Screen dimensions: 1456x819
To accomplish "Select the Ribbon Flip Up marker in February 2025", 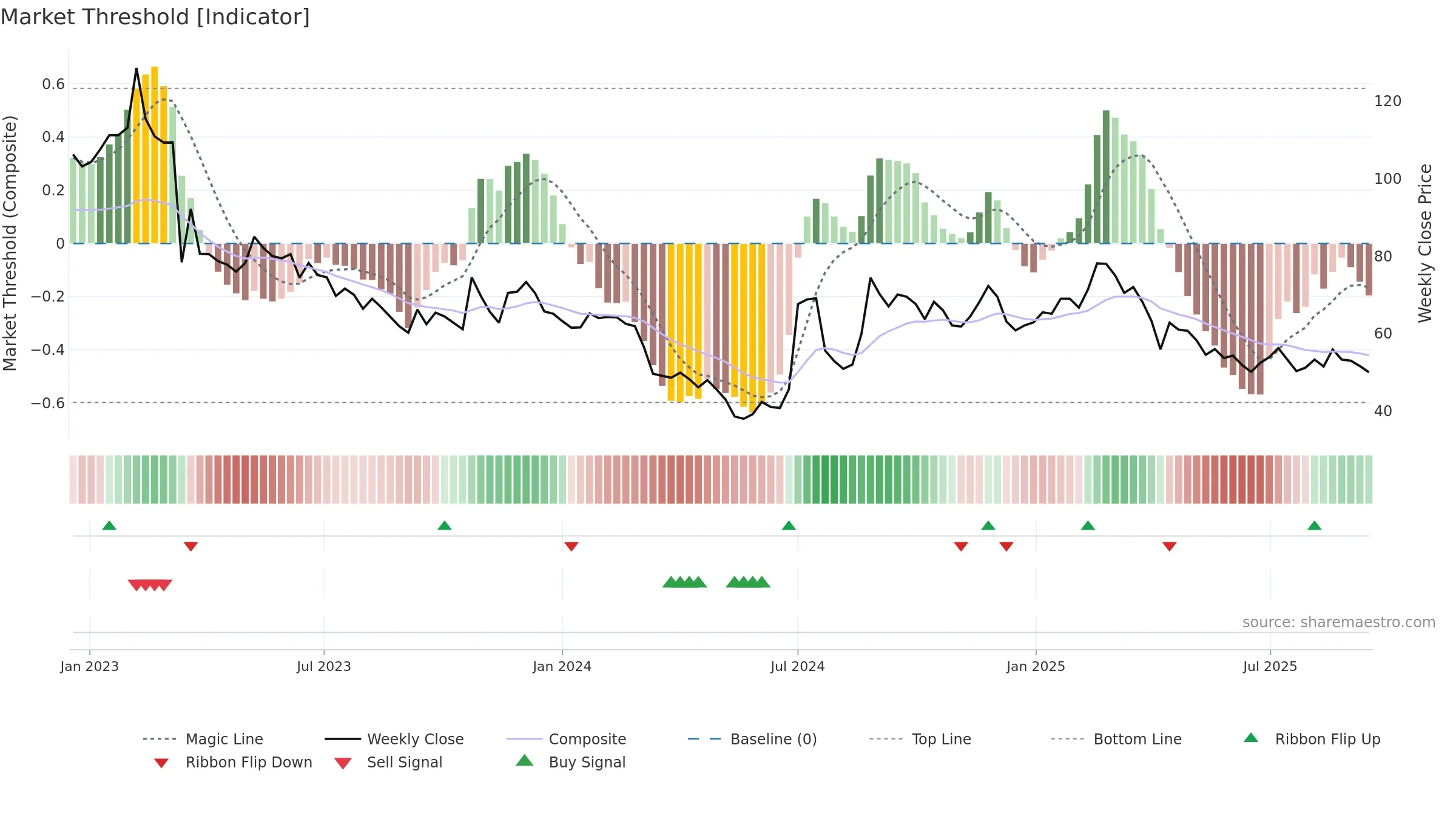I will tap(1088, 525).
